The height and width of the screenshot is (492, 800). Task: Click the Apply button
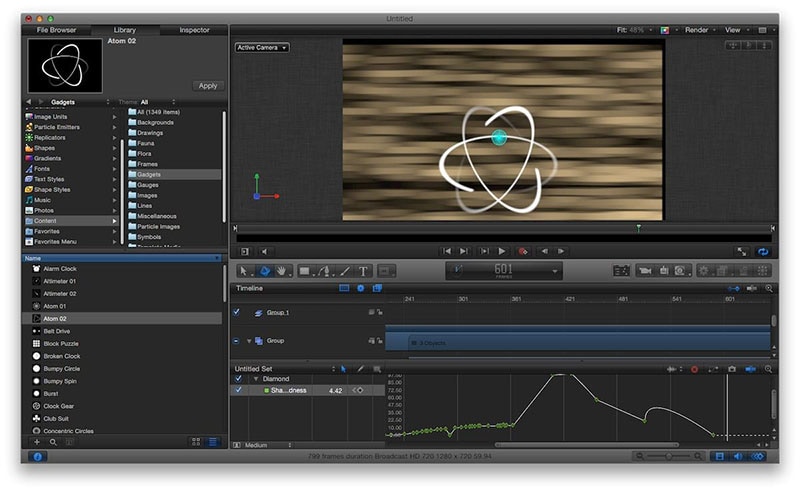[x=207, y=86]
